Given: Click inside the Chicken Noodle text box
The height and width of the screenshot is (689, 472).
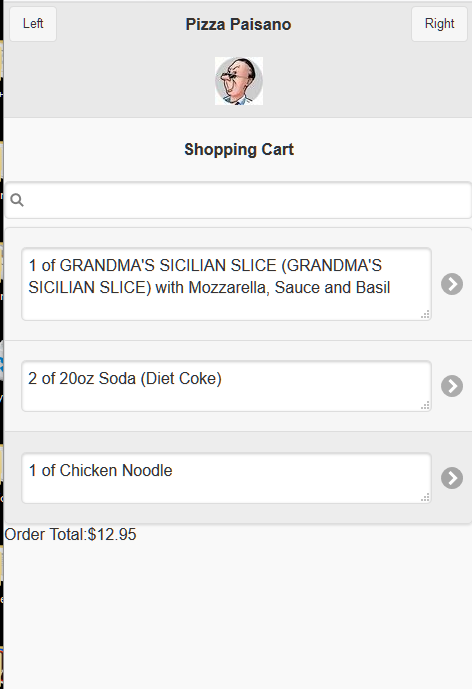Looking at the screenshot, I should point(226,478).
